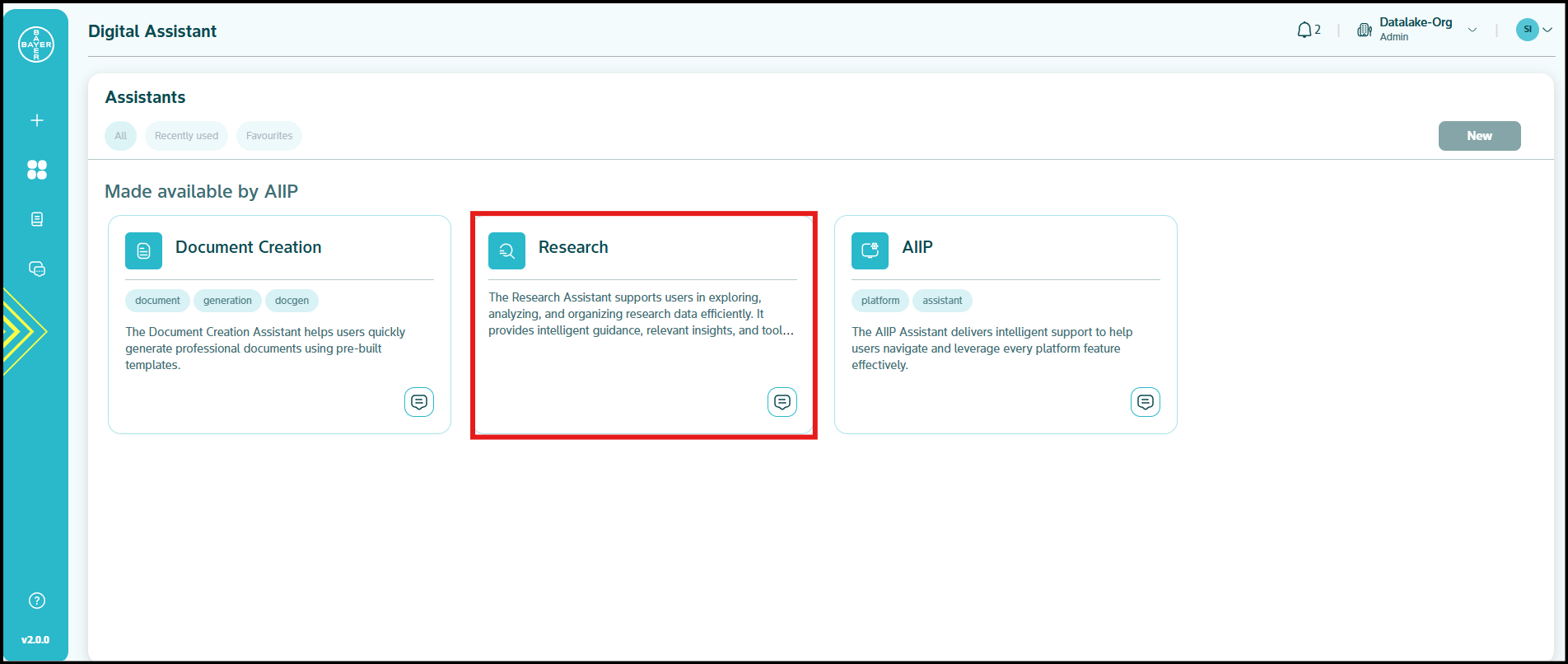This screenshot has height=664, width=1568.
Task: Show Favourites assistants filter
Action: pos(269,136)
